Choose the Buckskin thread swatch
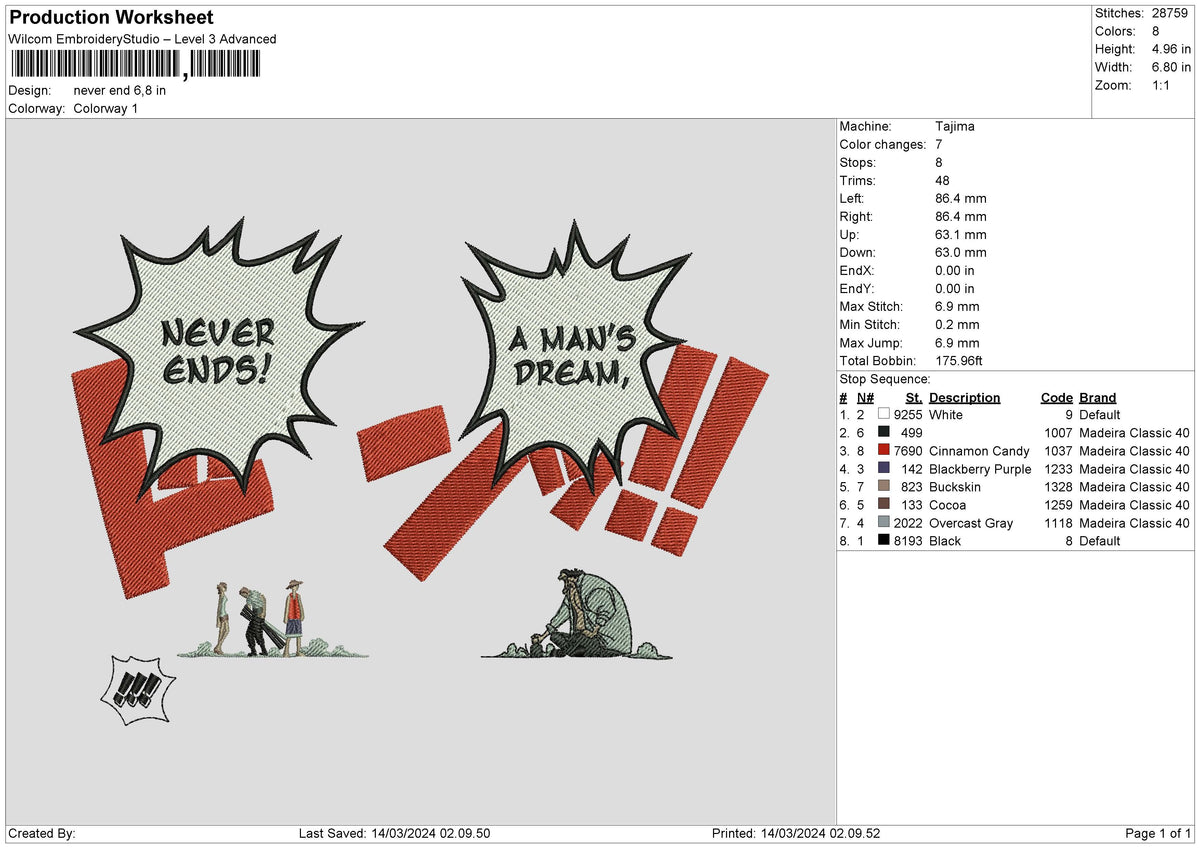This screenshot has width=1200, height=848. tap(884, 487)
